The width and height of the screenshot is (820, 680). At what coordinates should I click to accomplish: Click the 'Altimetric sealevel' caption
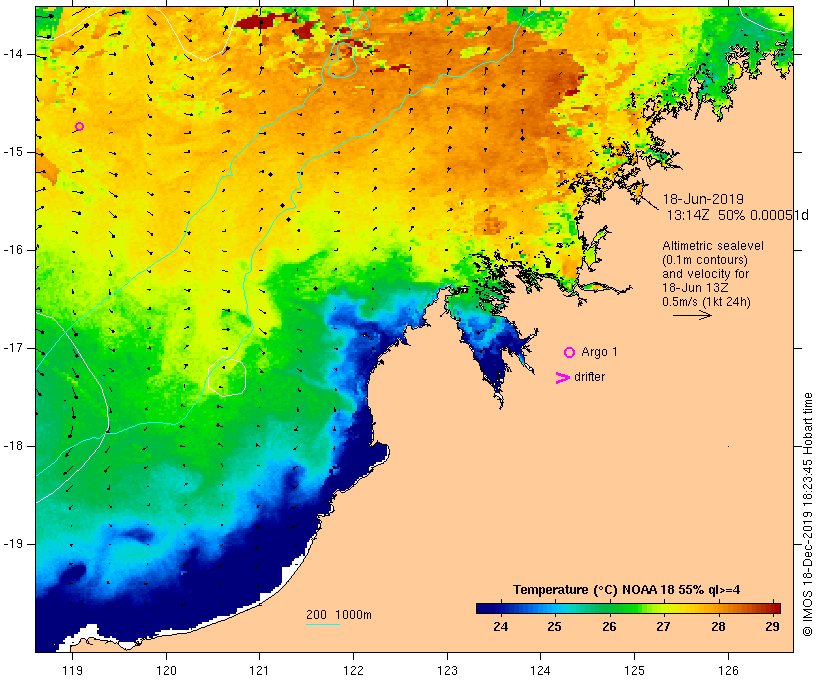[713, 246]
